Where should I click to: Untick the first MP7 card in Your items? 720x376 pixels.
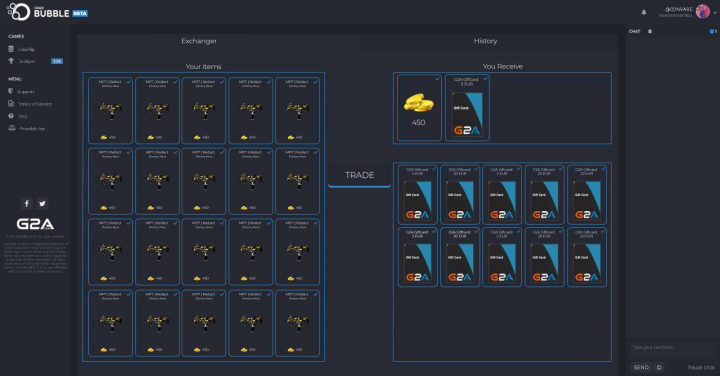(x=129, y=82)
